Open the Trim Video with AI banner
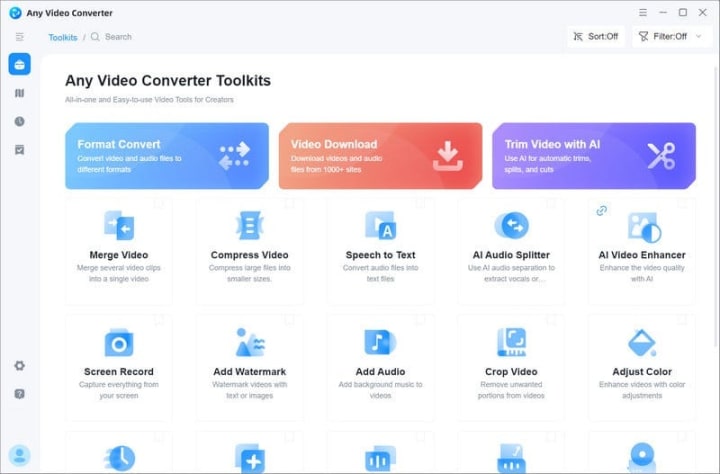 (x=594, y=156)
